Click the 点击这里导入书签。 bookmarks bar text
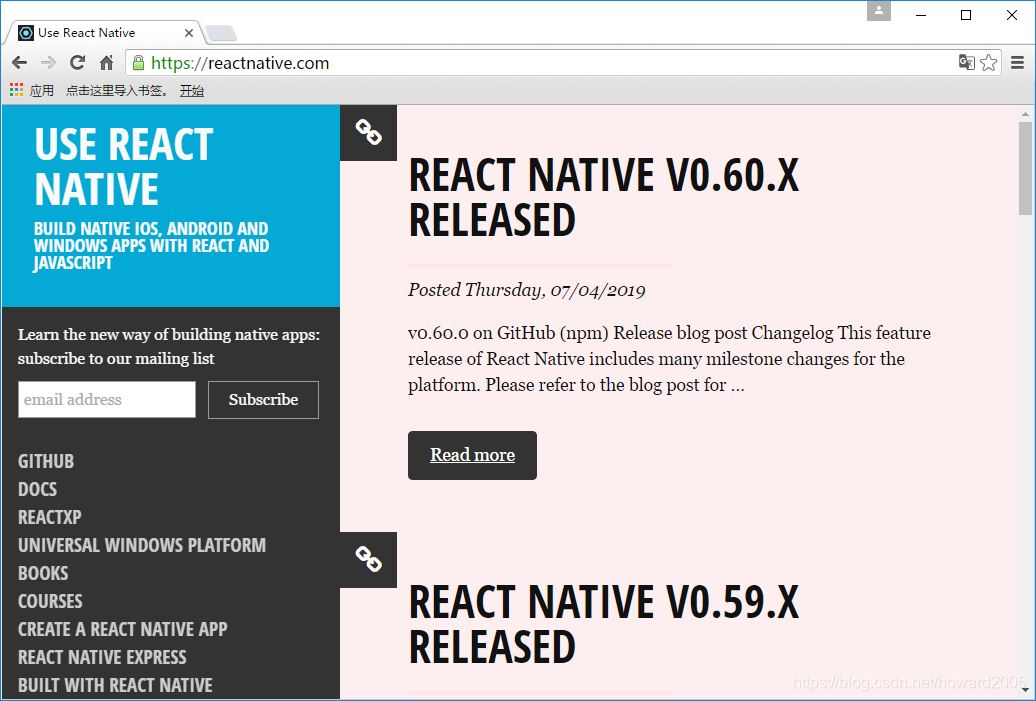Screen dimensions: 1036x701 click(x=117, y=91)
